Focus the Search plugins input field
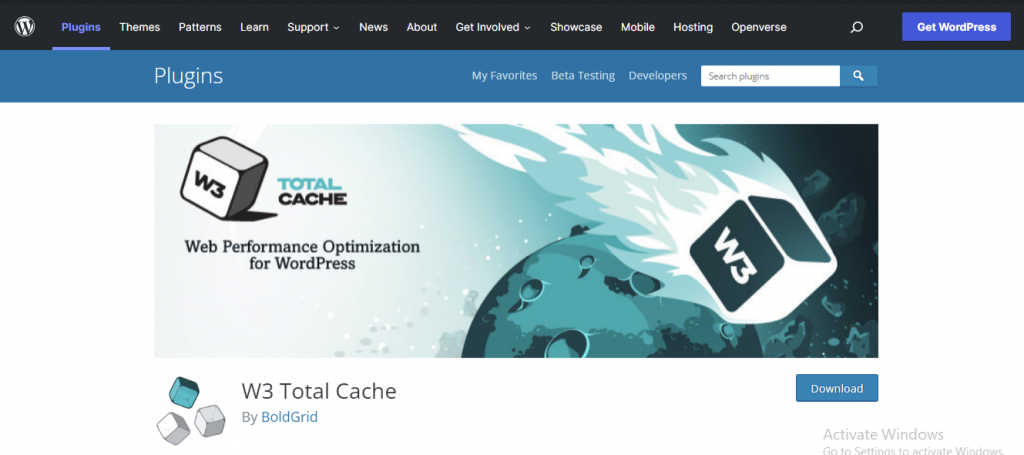The width and height of the screenshot is (1024, 455). pos(770,76)
